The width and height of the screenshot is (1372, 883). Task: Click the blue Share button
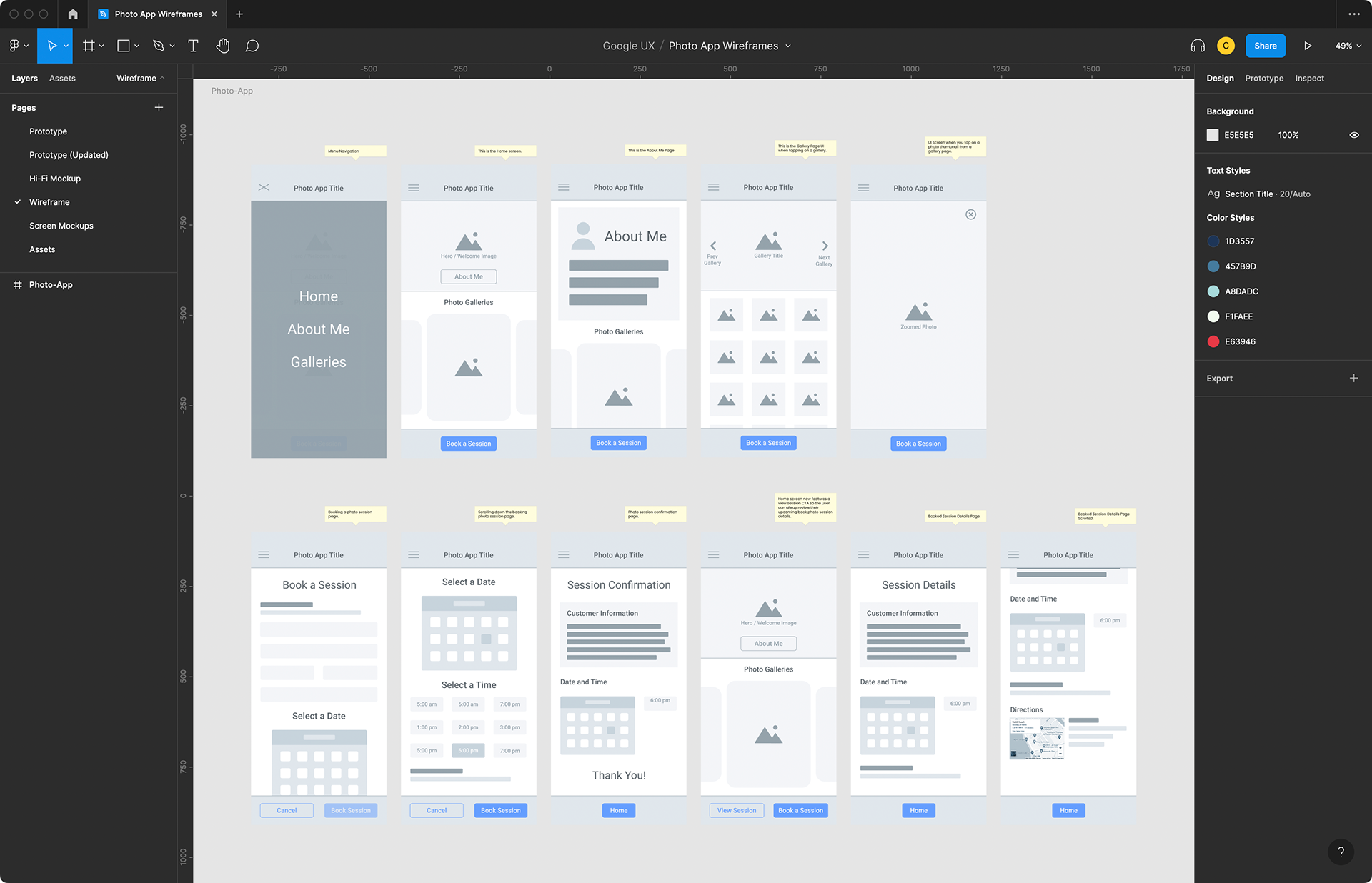[1265, 46]
